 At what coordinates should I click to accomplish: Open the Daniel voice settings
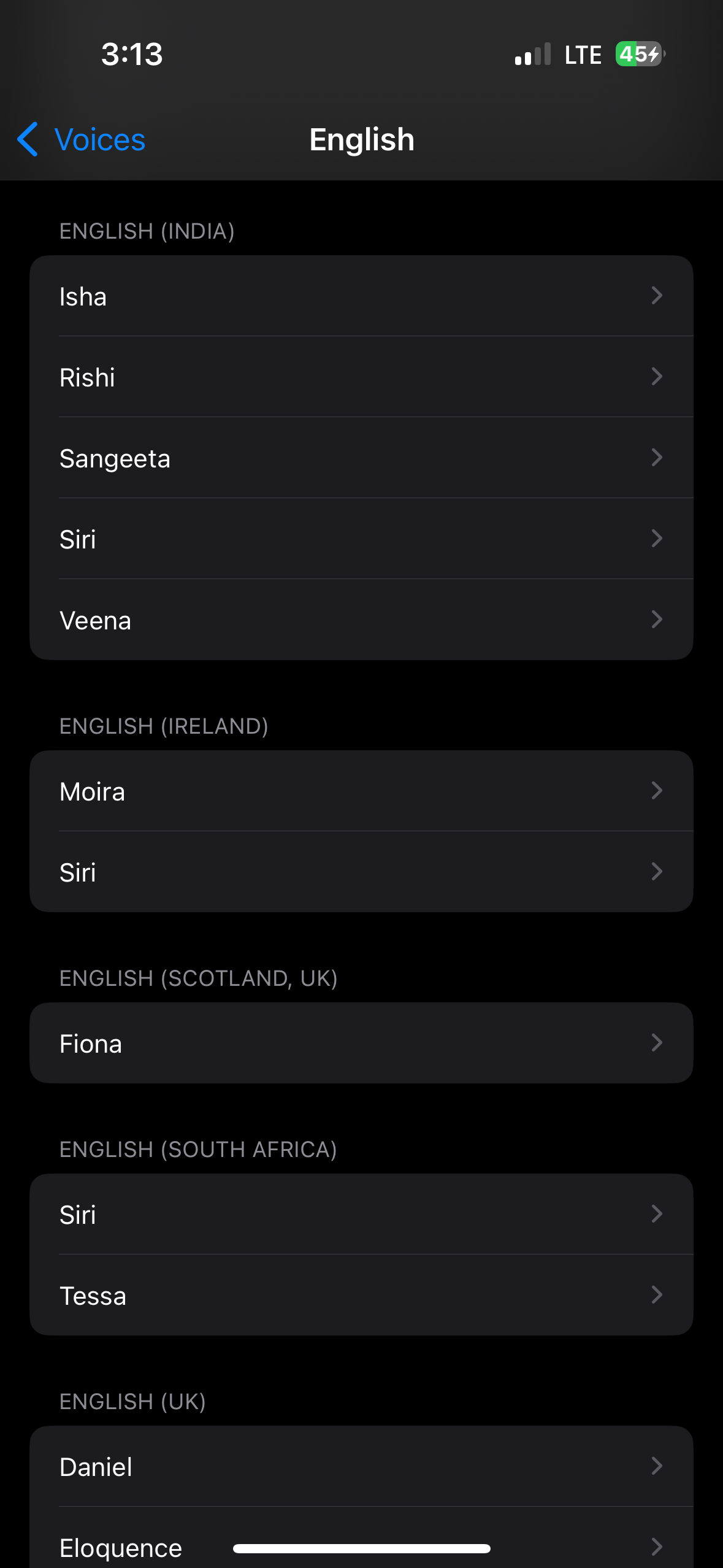pyautogui.click(x=361, y=1466)
